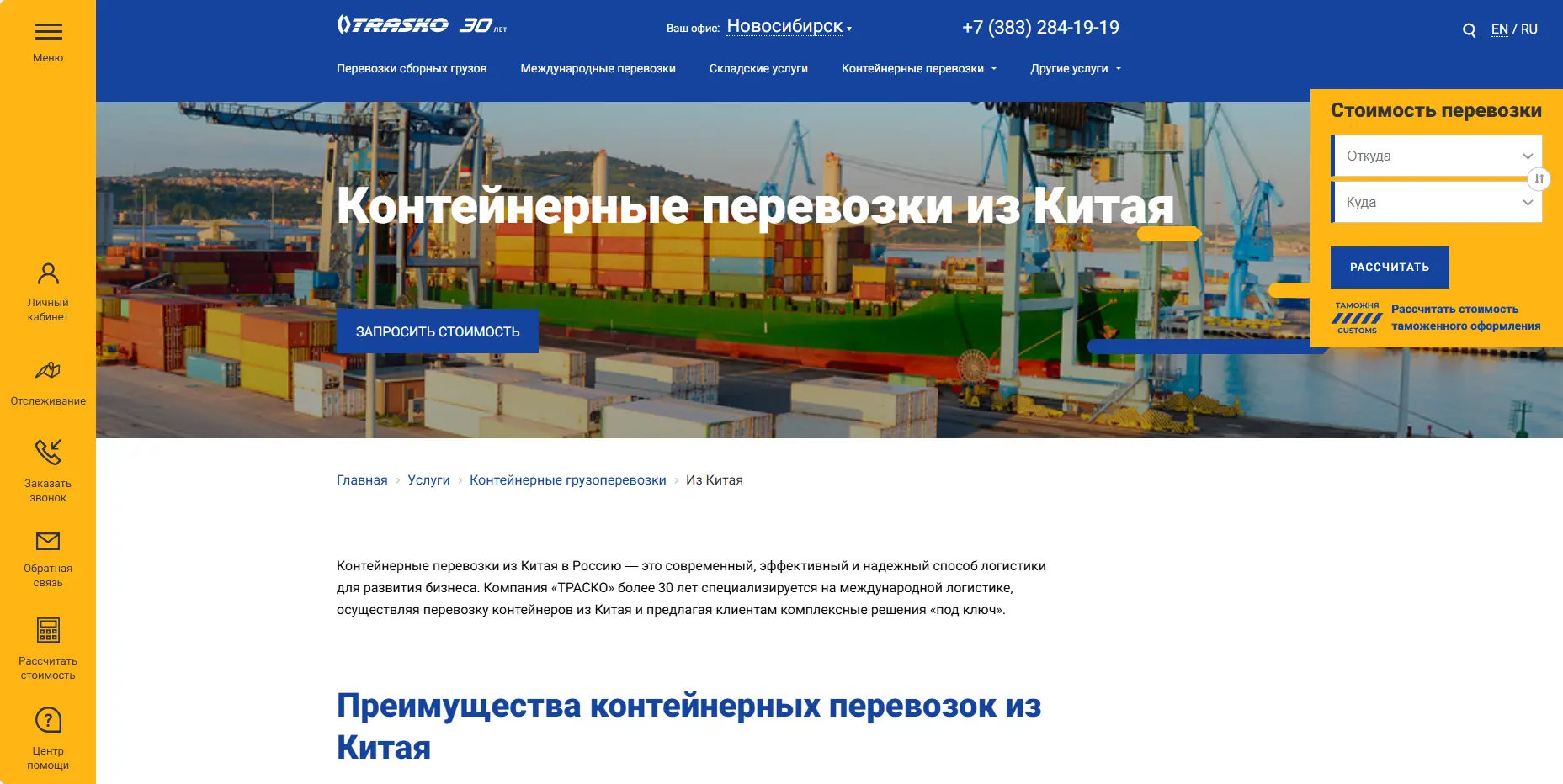Click the ЗАПРОСИТЬ СТОИМОСТЬ button
The width and height of the screenshot is (1563, 784).
(438, 331)
